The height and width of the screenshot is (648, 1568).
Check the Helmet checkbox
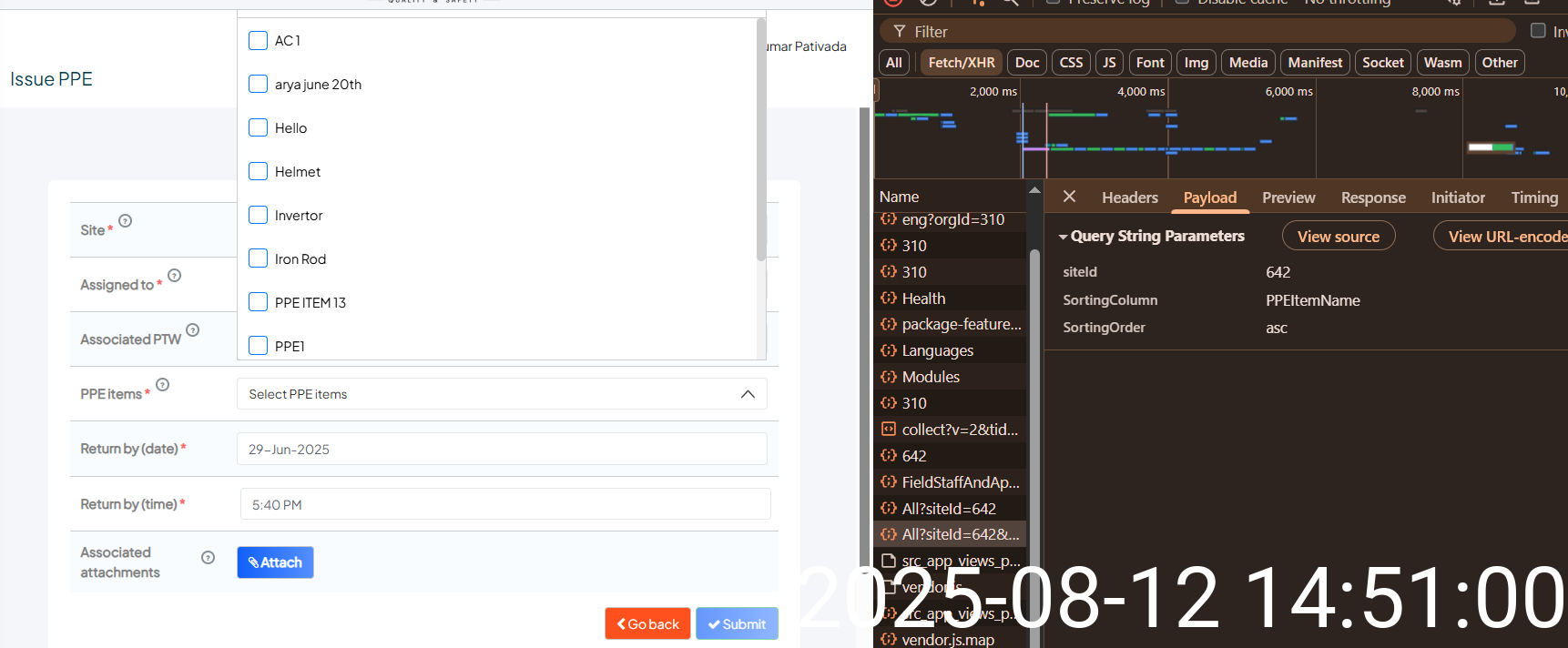[259, 172]
